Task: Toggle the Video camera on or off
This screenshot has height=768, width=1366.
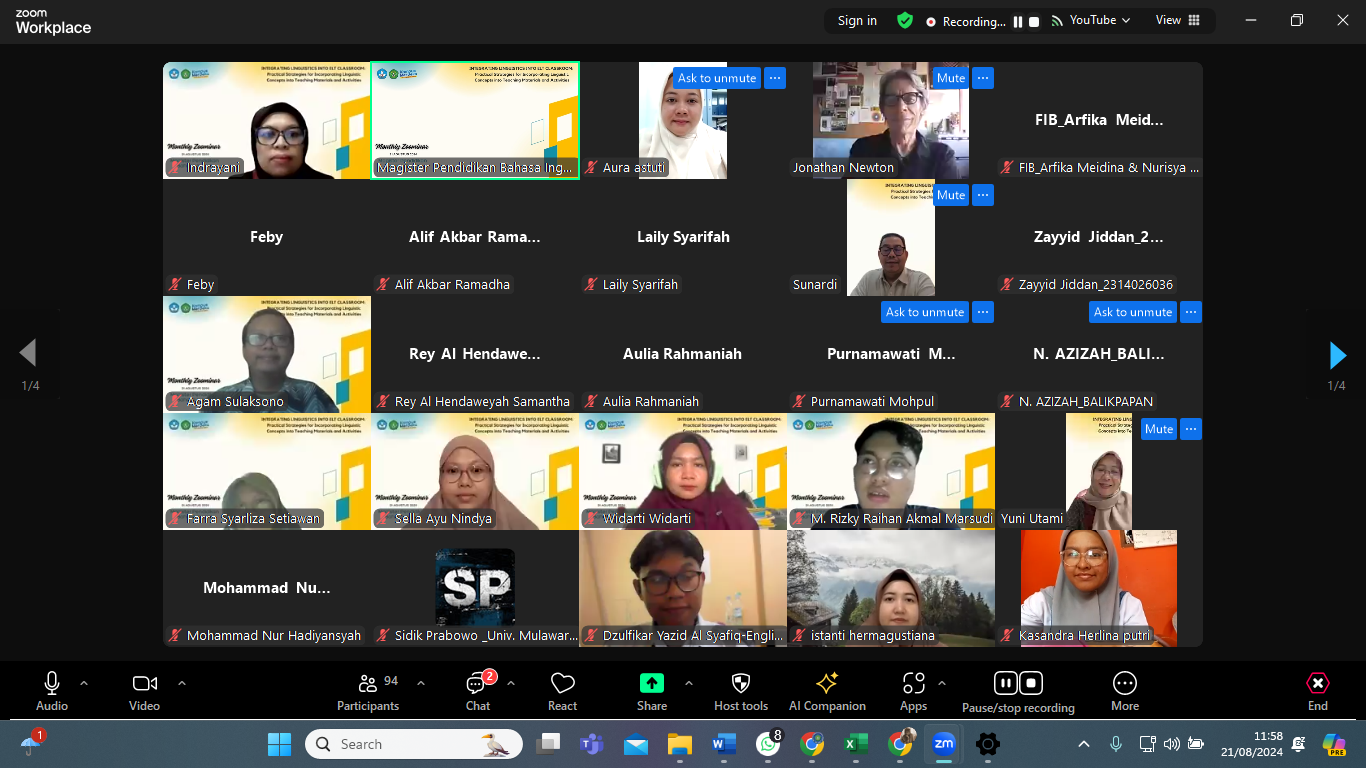Action: [144, 691]
